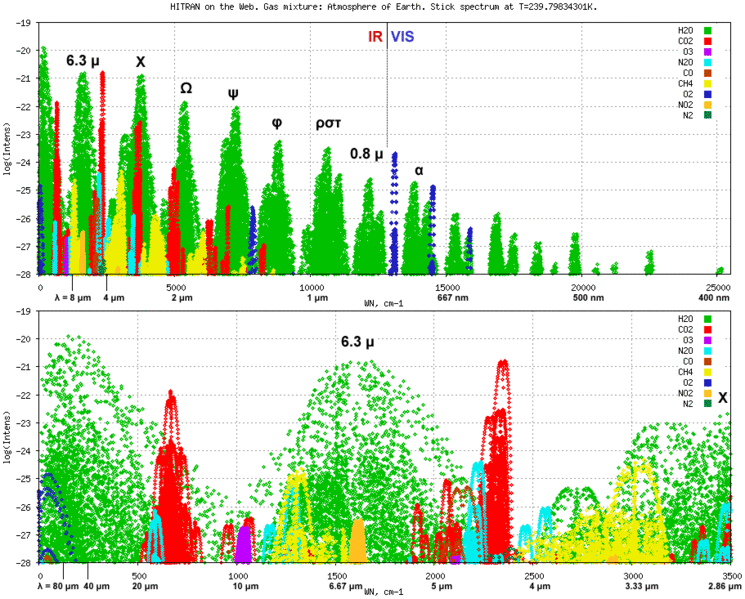Click the 'λ = 8 µm' axis label
This screenshot has height=599, width=745.
click(73, 298)
